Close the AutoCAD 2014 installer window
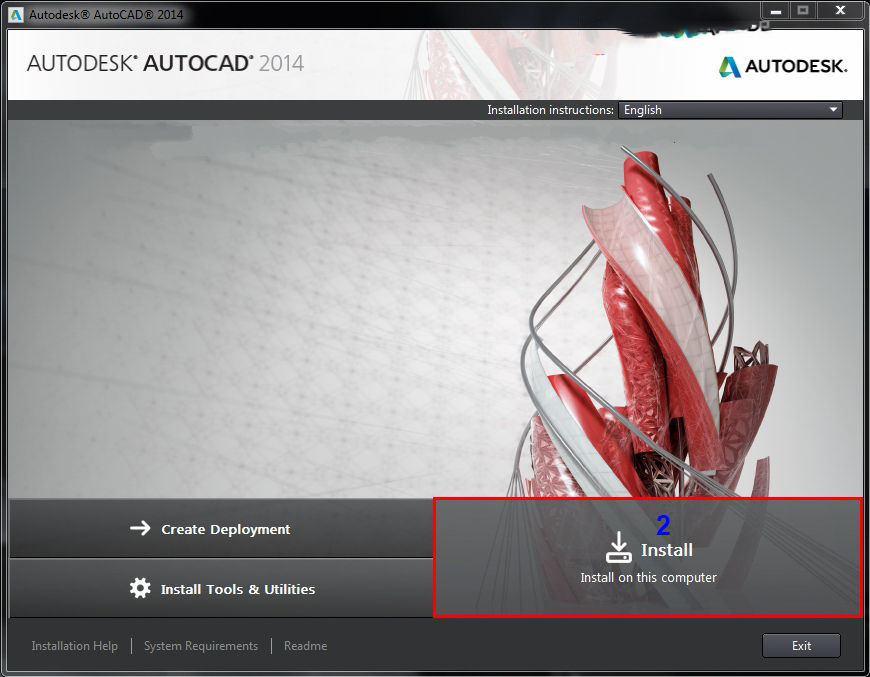The height and width of the screenshot is (677, 870). click(x=840, y=11)
